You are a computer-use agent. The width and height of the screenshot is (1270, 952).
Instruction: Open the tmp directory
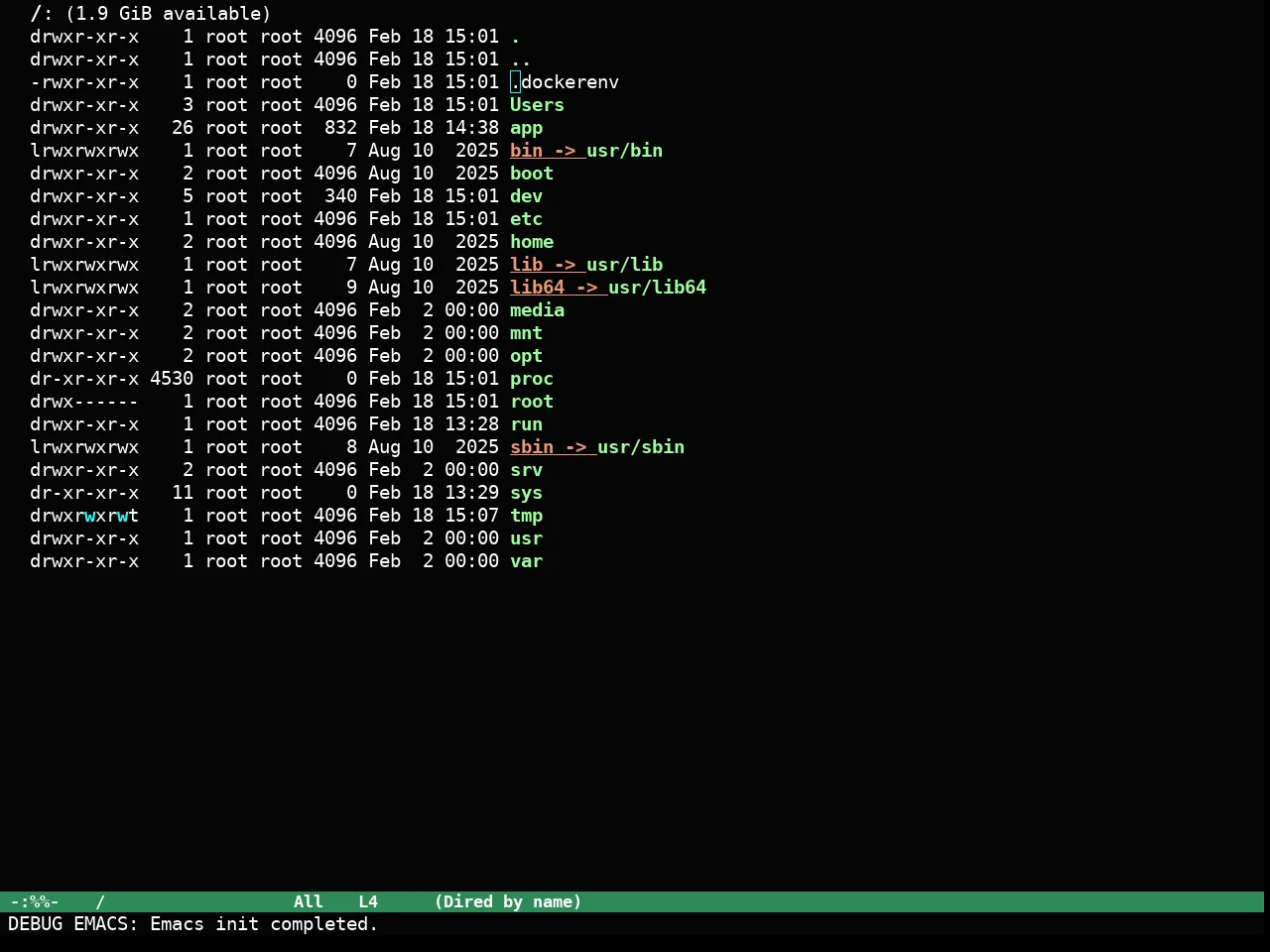pyautogui.click(x=526, y=516)
